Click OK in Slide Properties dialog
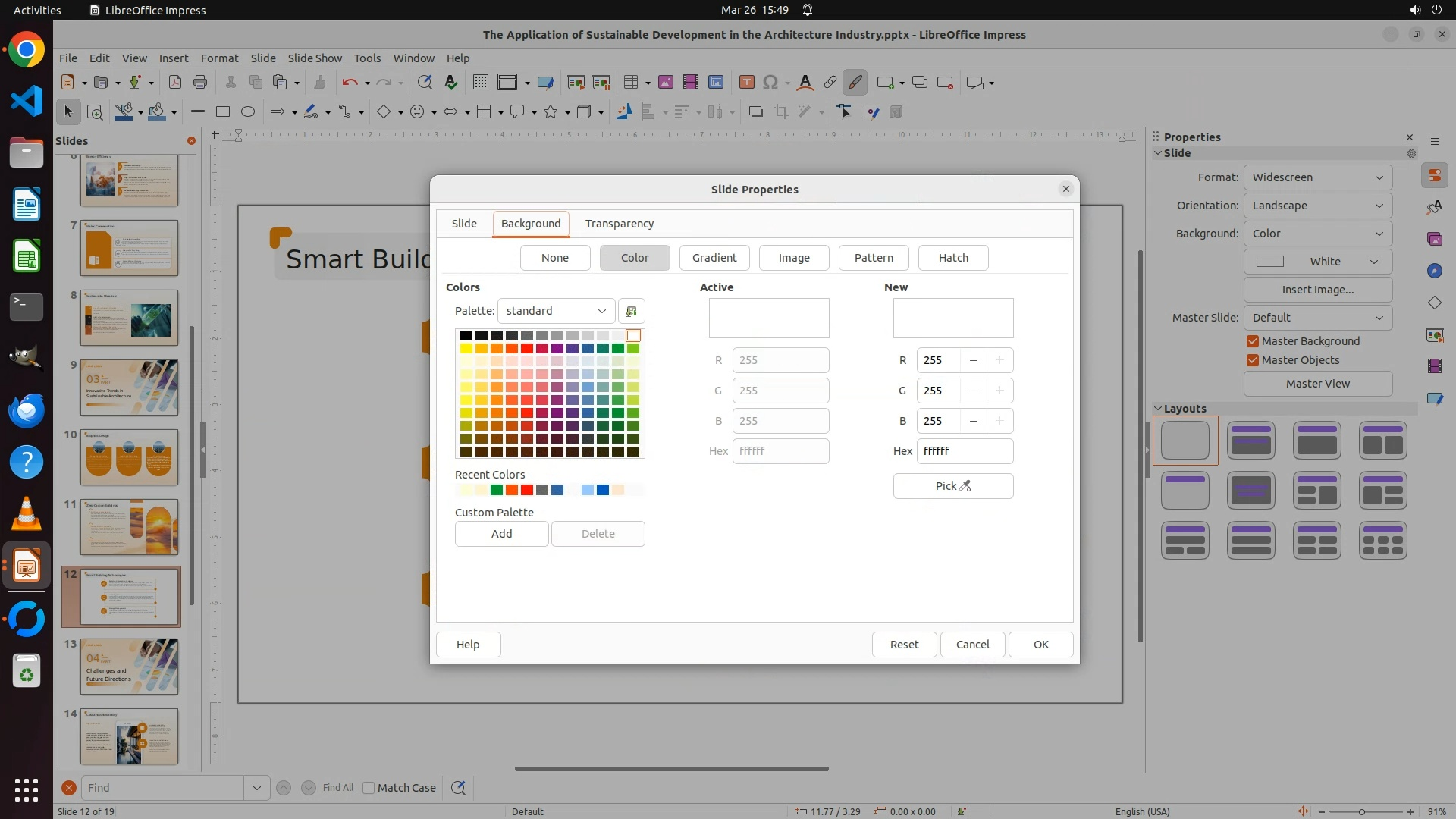Screen dimensions: 1456x819 (x=1040, y=645)
